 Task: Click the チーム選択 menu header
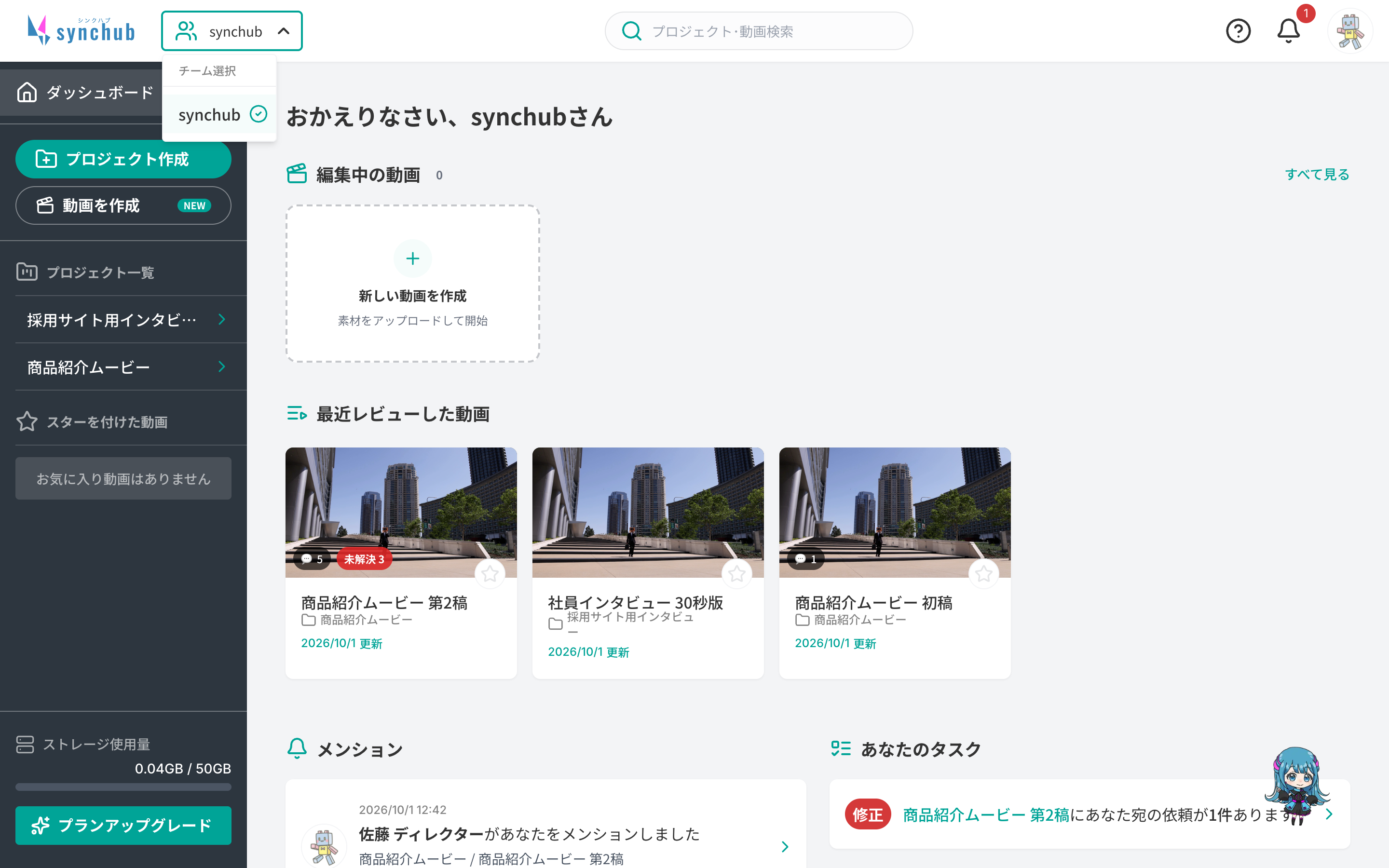207,70
